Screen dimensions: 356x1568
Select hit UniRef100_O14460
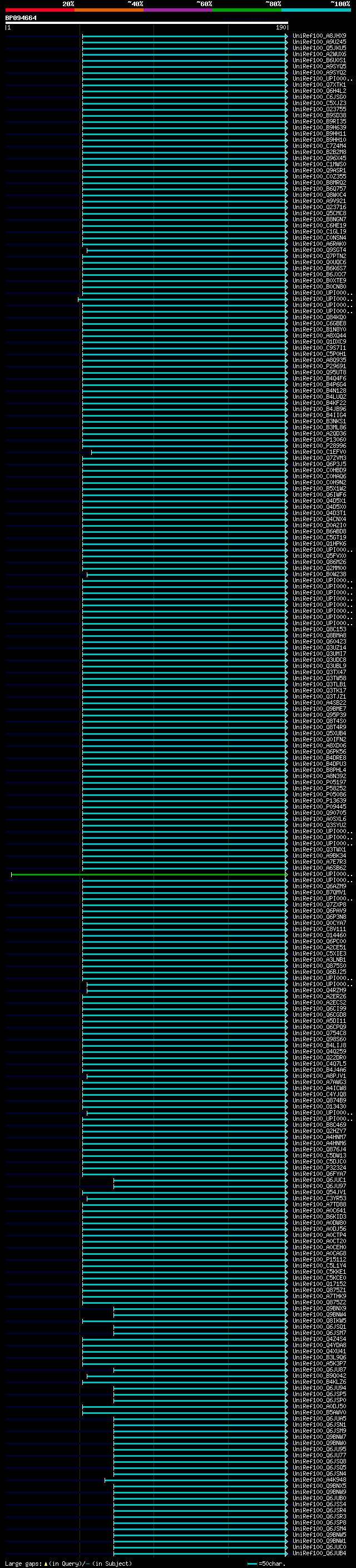pyautogui.click(x=319, y=936)
